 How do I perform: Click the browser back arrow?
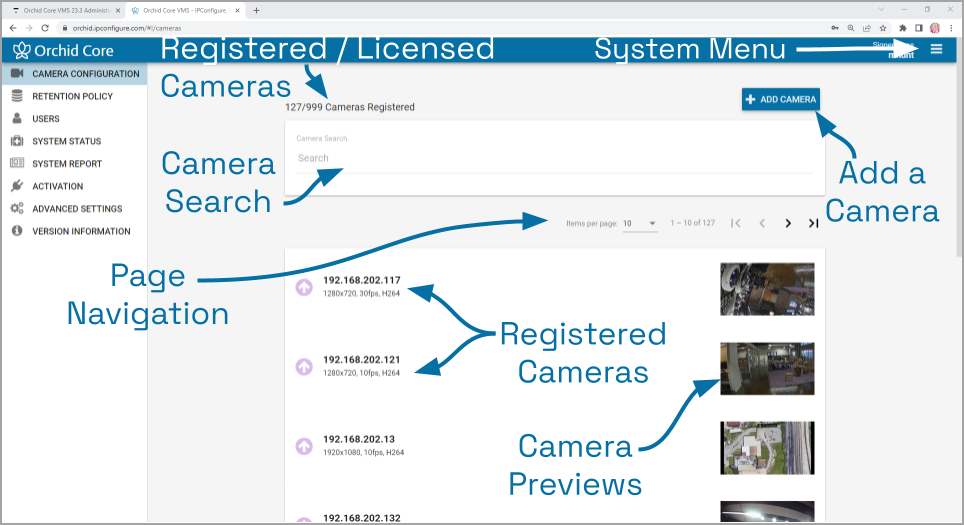click(x=13, y=28)
